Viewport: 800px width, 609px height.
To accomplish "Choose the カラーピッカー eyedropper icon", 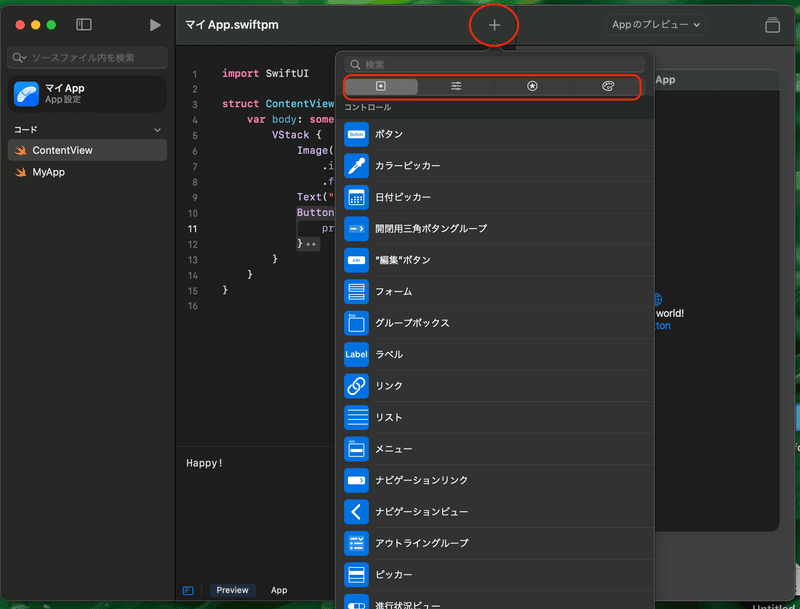I will (x=356, y=166).
